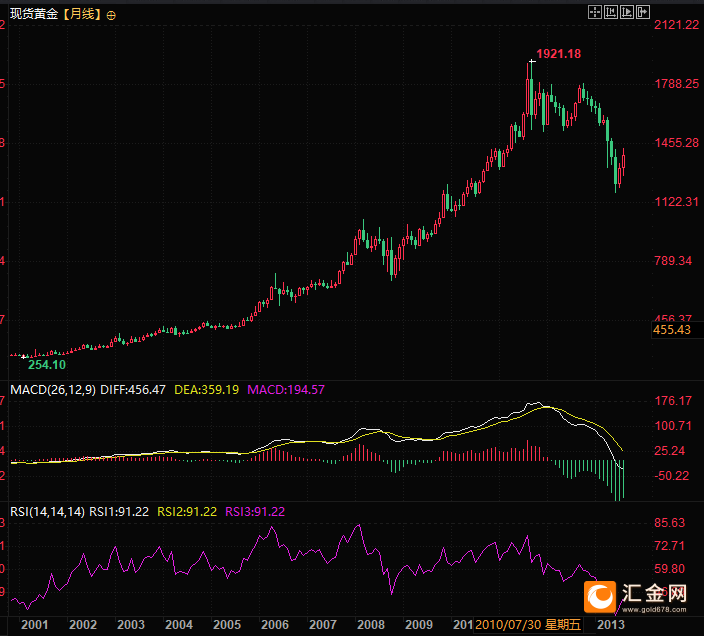Click the RSI(14,14,14) indicator label
The height and width of the screenshot is (636, 704).
click(x=46, y=511)
